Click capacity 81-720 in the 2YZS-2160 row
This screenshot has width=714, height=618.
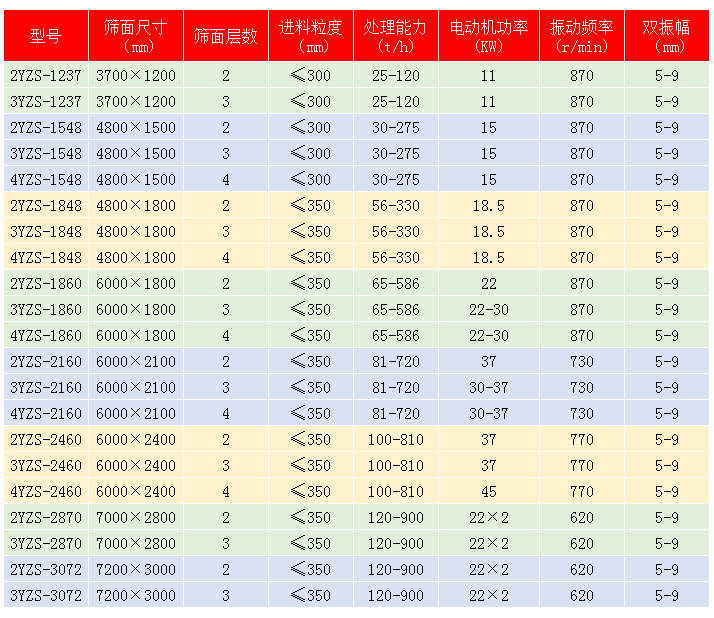coord(396,361)
